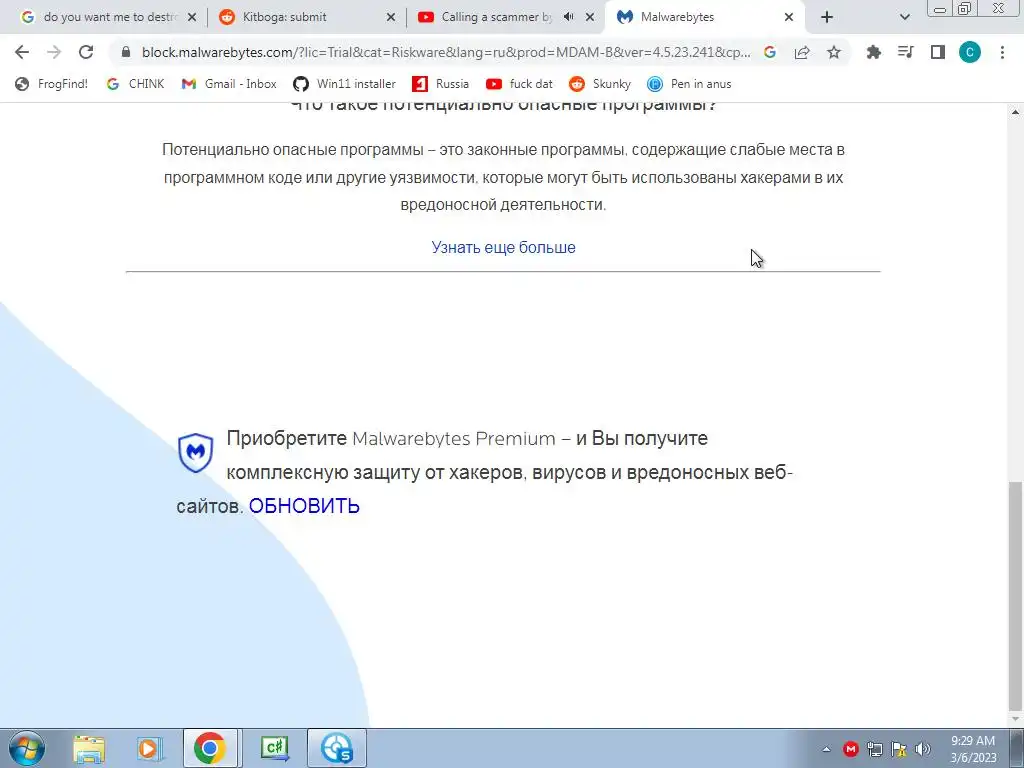Open the Extensions puzzle icon
Screen dimensions: 1024x768
[873, 52]
